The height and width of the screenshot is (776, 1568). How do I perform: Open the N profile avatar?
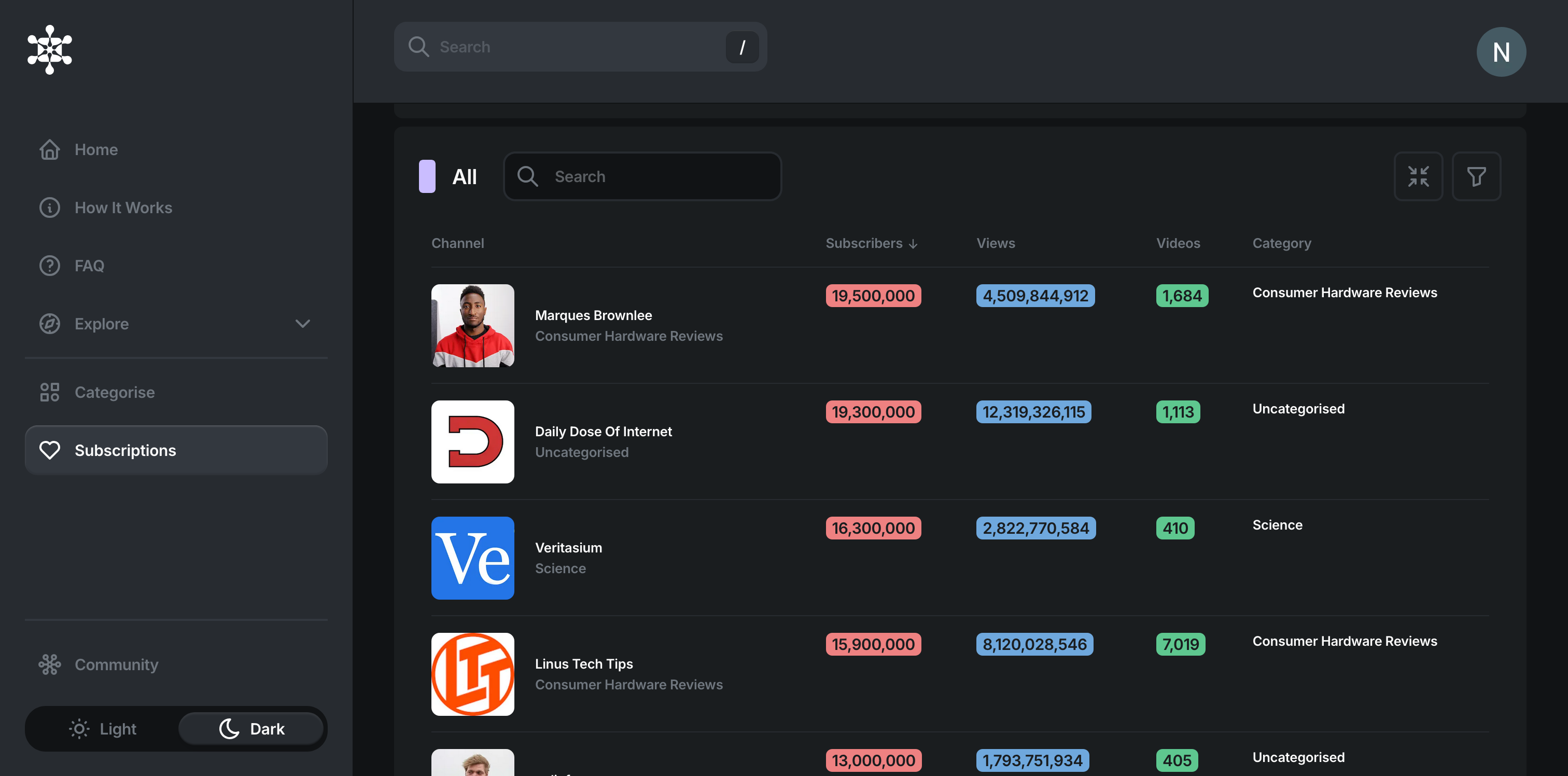[1501, 52]
